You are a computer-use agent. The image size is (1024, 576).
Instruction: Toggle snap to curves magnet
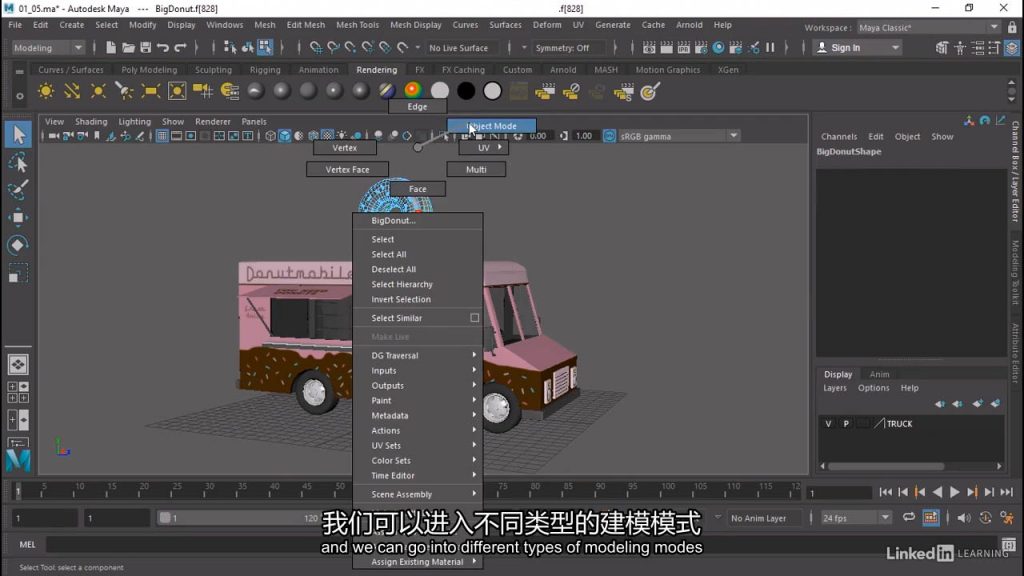[x=333, y=48]
